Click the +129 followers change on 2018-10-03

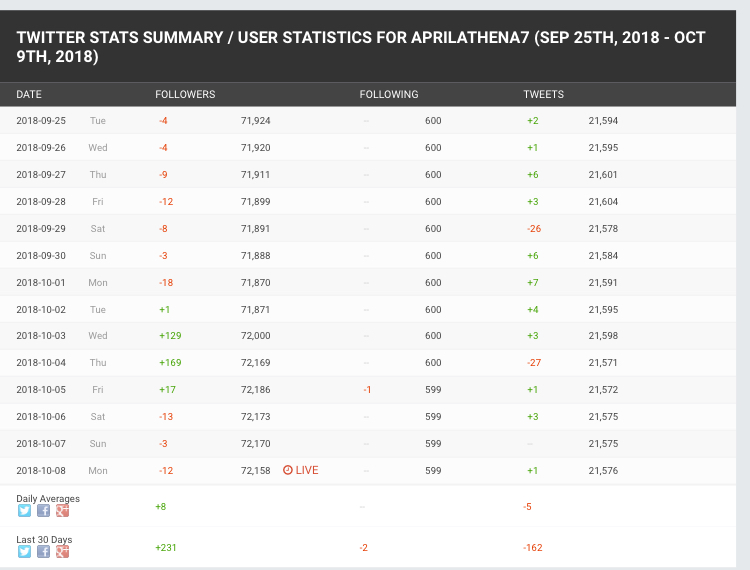pos(170,335)
